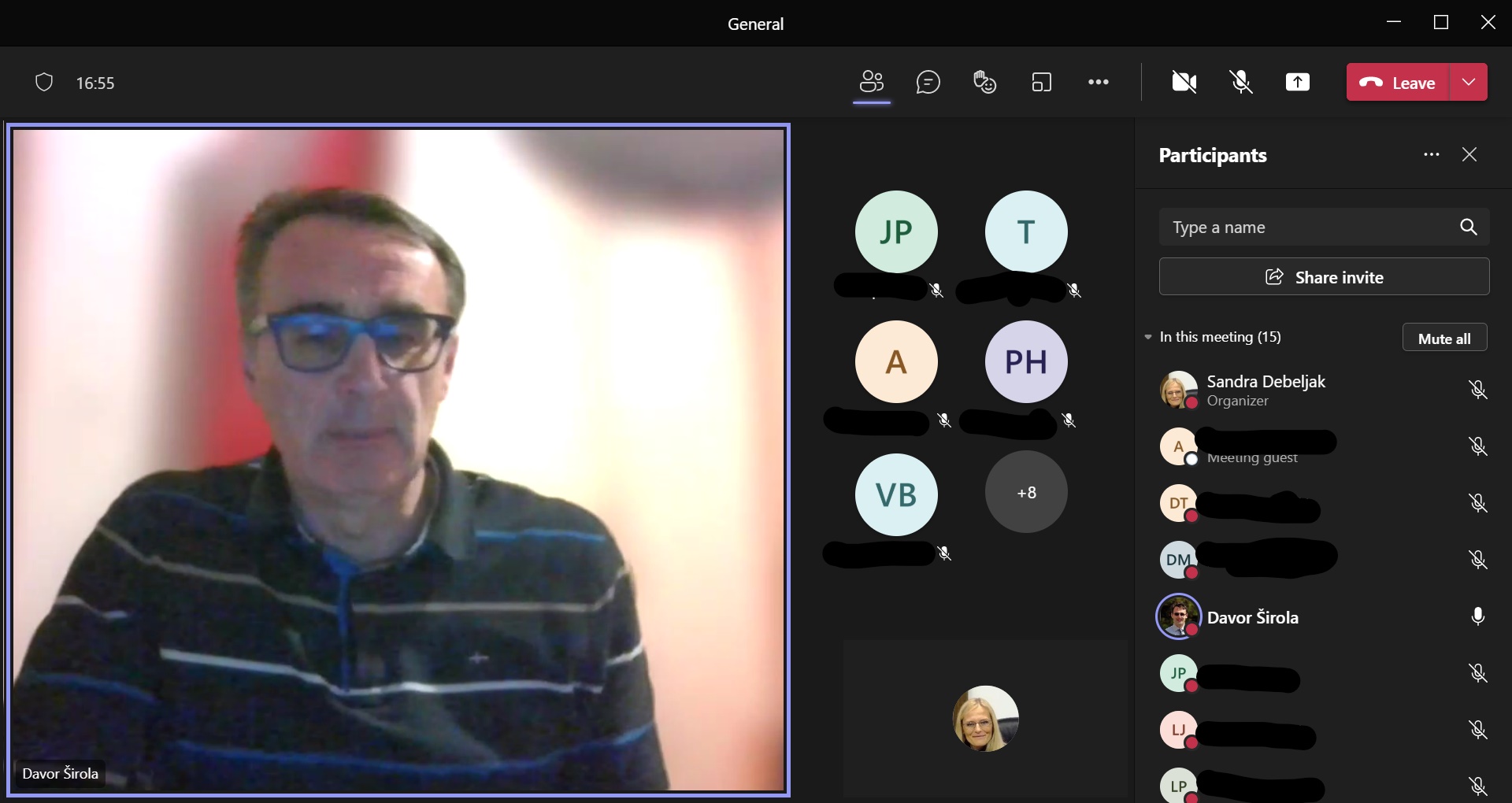Toggle the show participants panel icon

[x=871, y=82]
